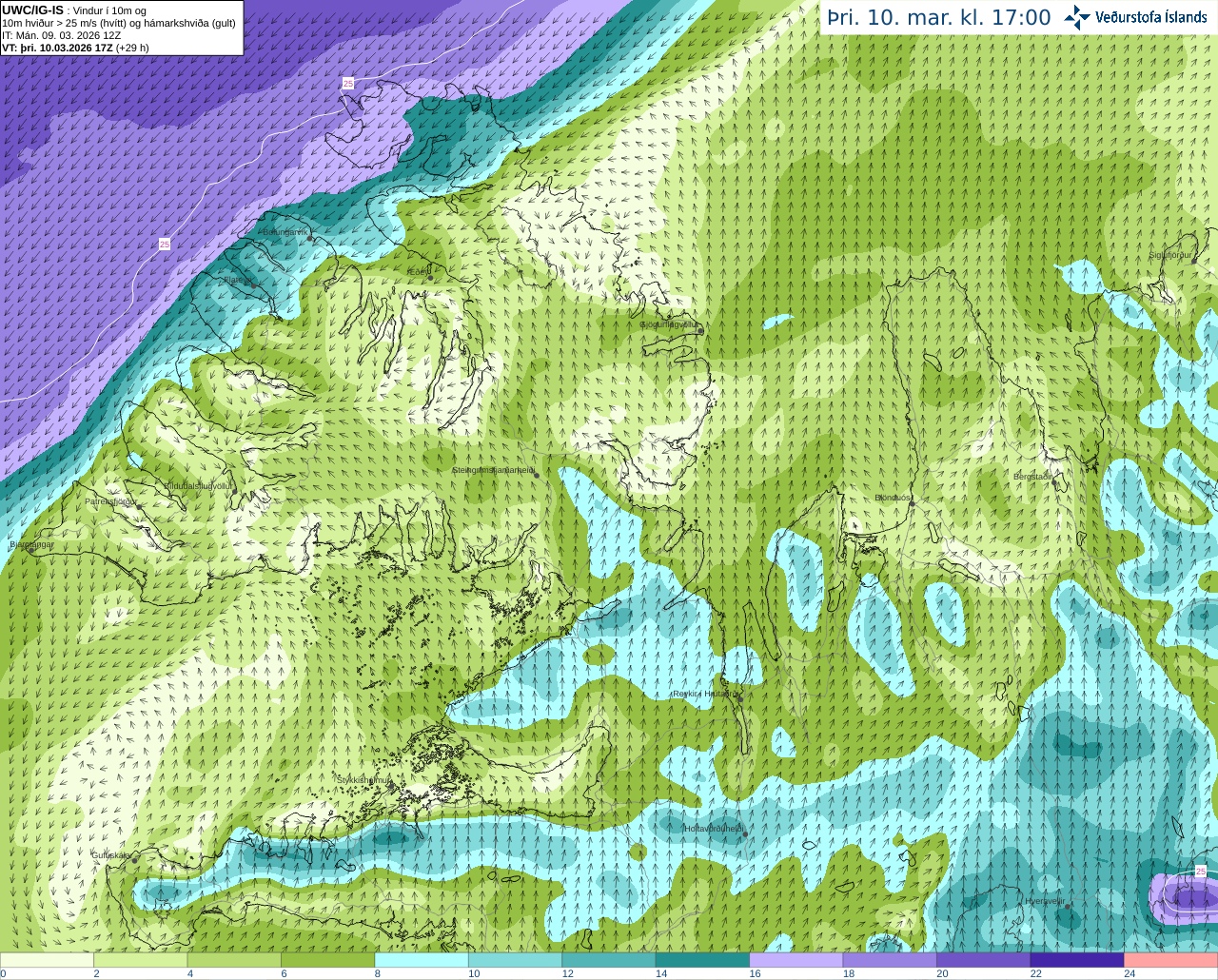Pick the 10–12 m/s legend swatch
1218x980 pixels.
(x=515, y=959)
